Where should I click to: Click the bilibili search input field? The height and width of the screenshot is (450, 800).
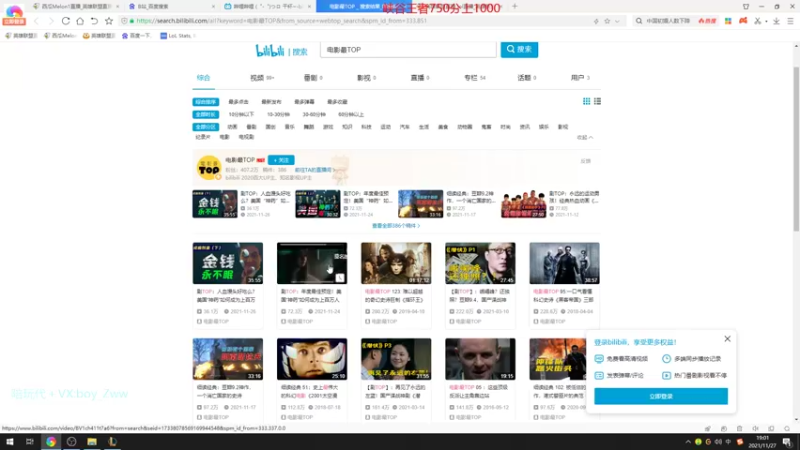tap(408, 49)
